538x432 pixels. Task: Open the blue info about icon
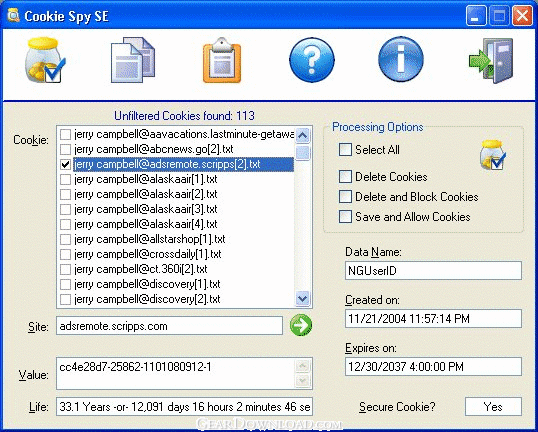click(400, 60)
